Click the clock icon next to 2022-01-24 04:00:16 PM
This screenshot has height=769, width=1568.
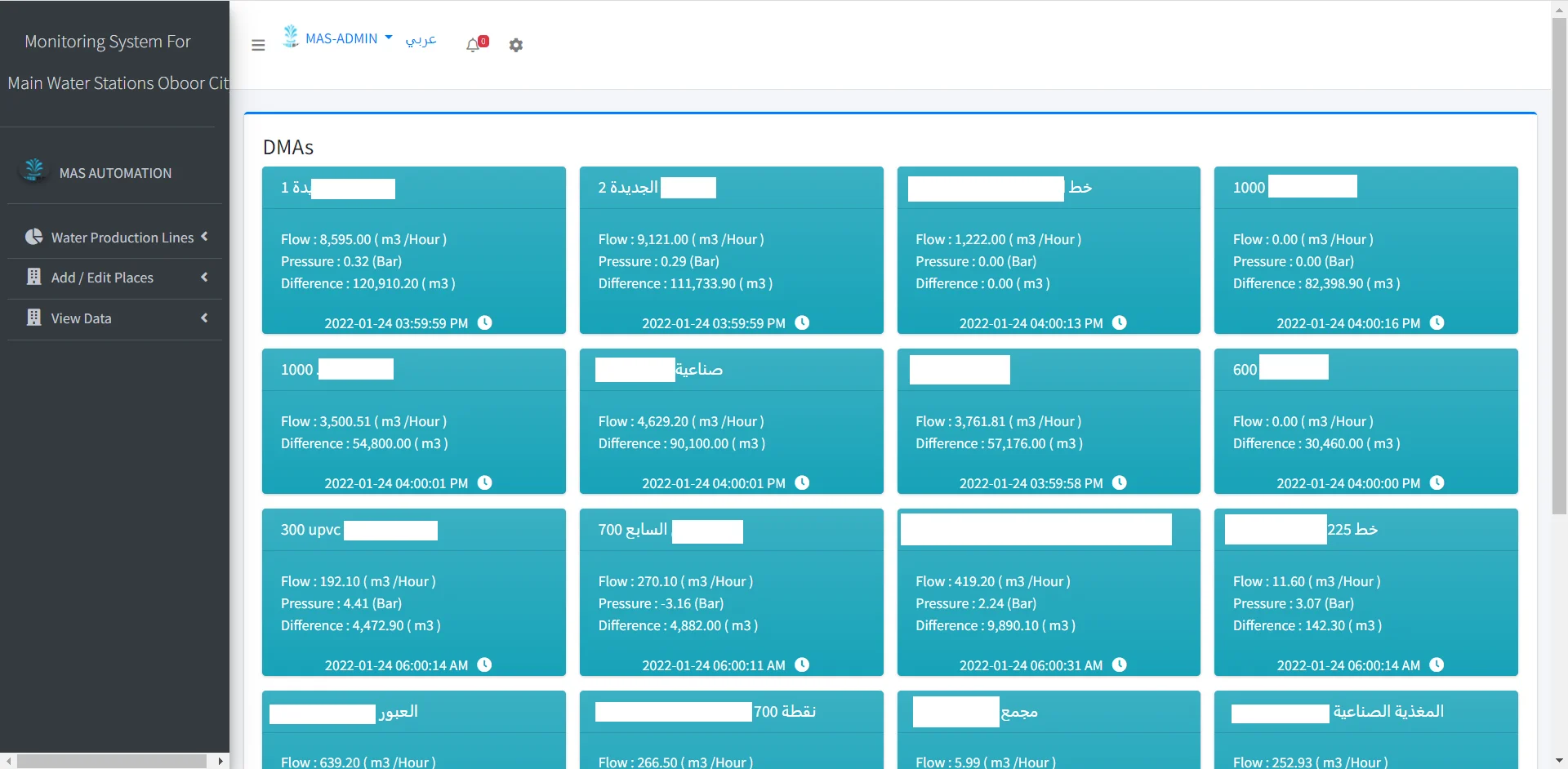coord(1437,322)
